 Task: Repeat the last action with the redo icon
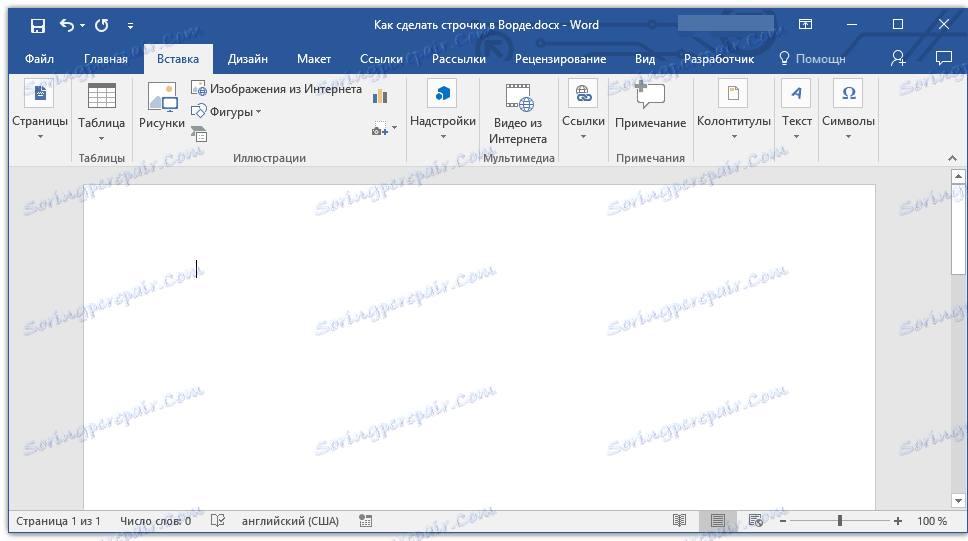(102, 25)
